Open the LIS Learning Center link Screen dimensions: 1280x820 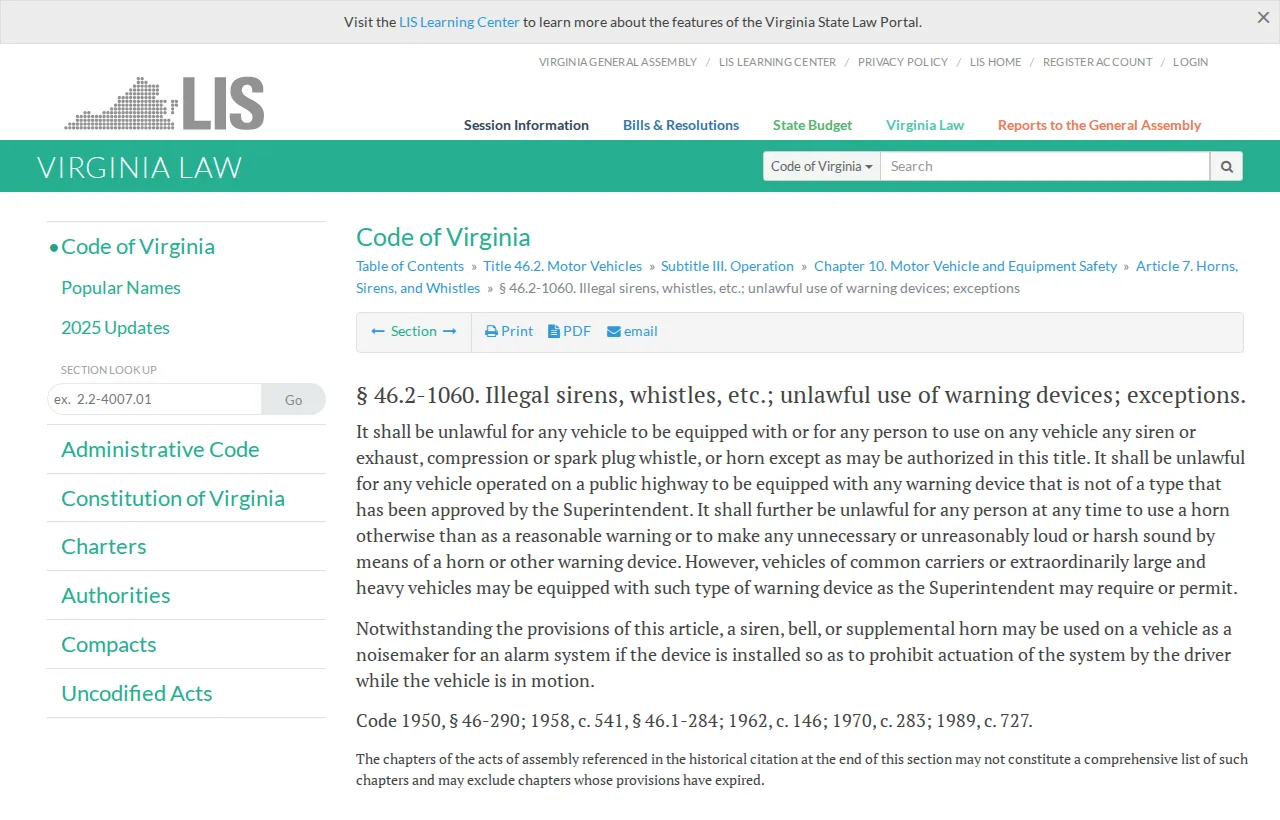coord(459,21)
